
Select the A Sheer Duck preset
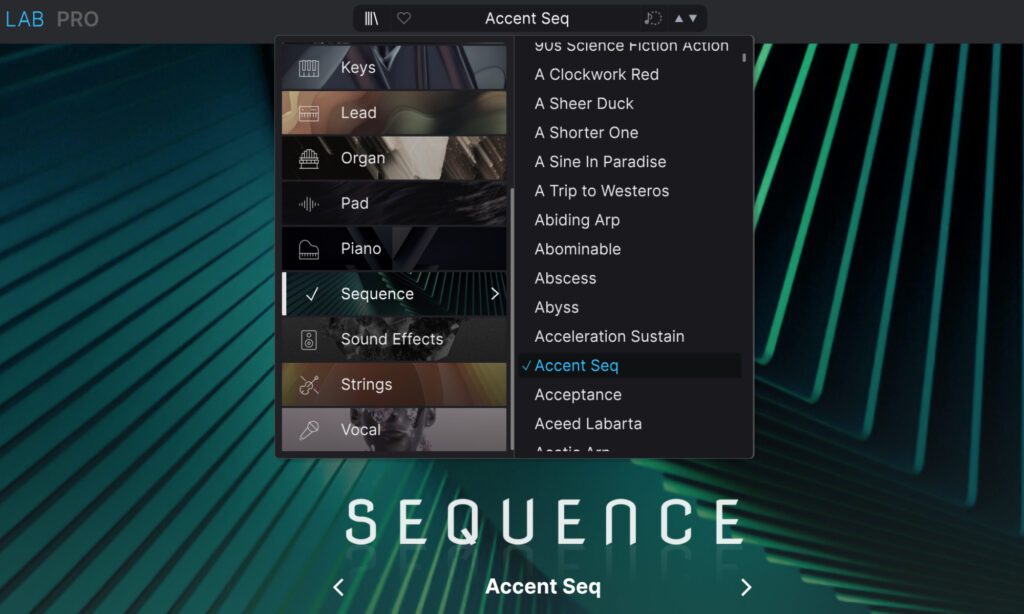[584, 104]
